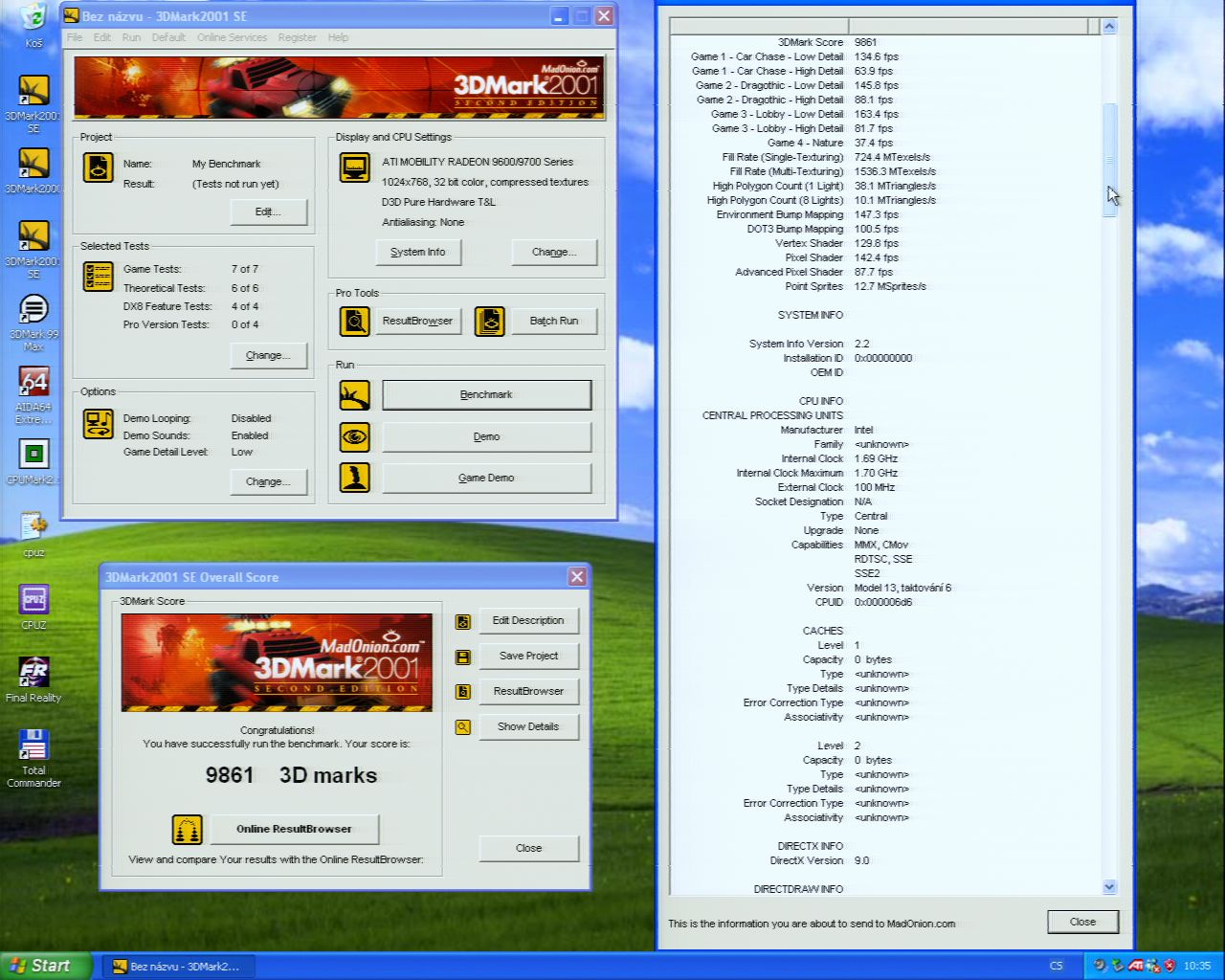Screen dimensions: 1225x980
Task: Open the AIDA64 Extreme desktop shortcut
Action: pyautogui.click(x=33, y=383)
